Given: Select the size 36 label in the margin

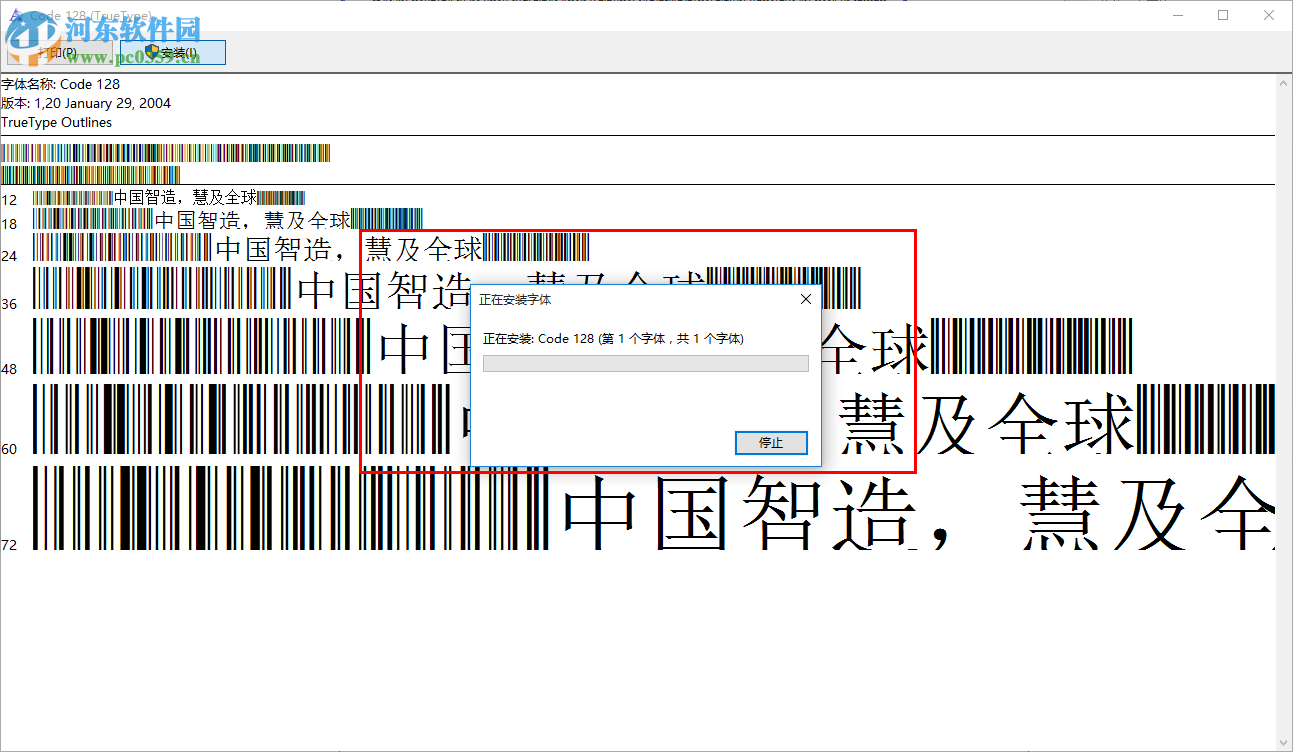Looking at the screenshot, I should (x=10, y=304).
